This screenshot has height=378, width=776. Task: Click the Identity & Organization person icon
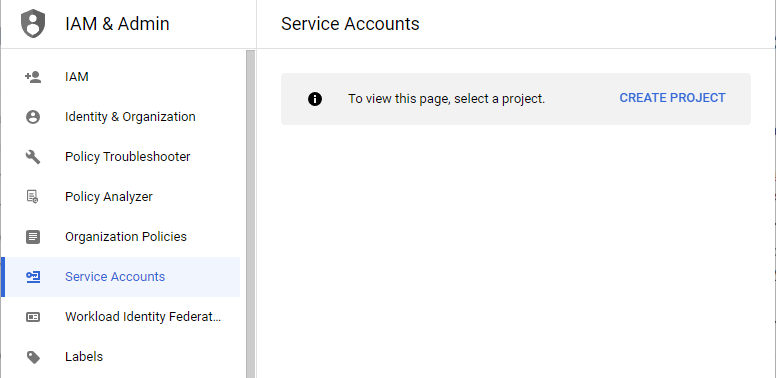(x=33, y=117)
